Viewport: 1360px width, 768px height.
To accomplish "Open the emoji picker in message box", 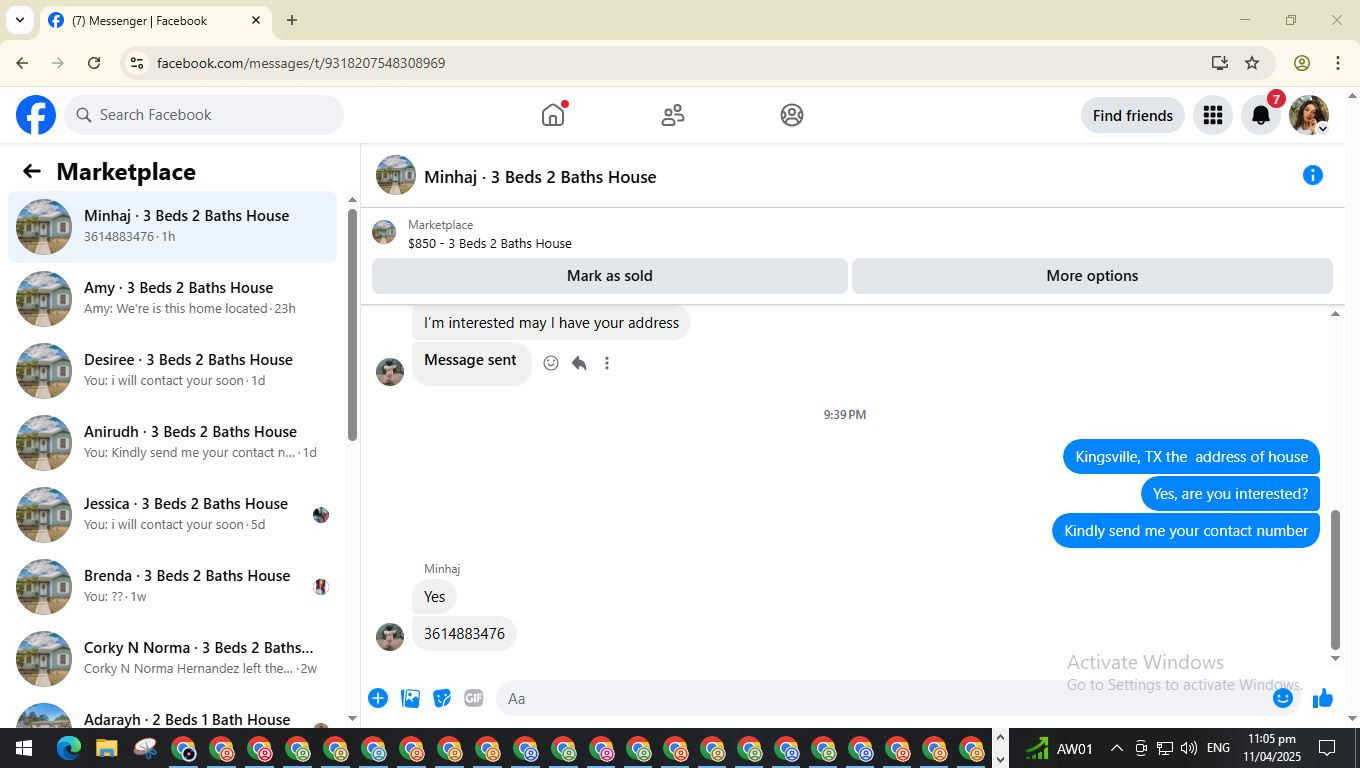I will 1283,698.
